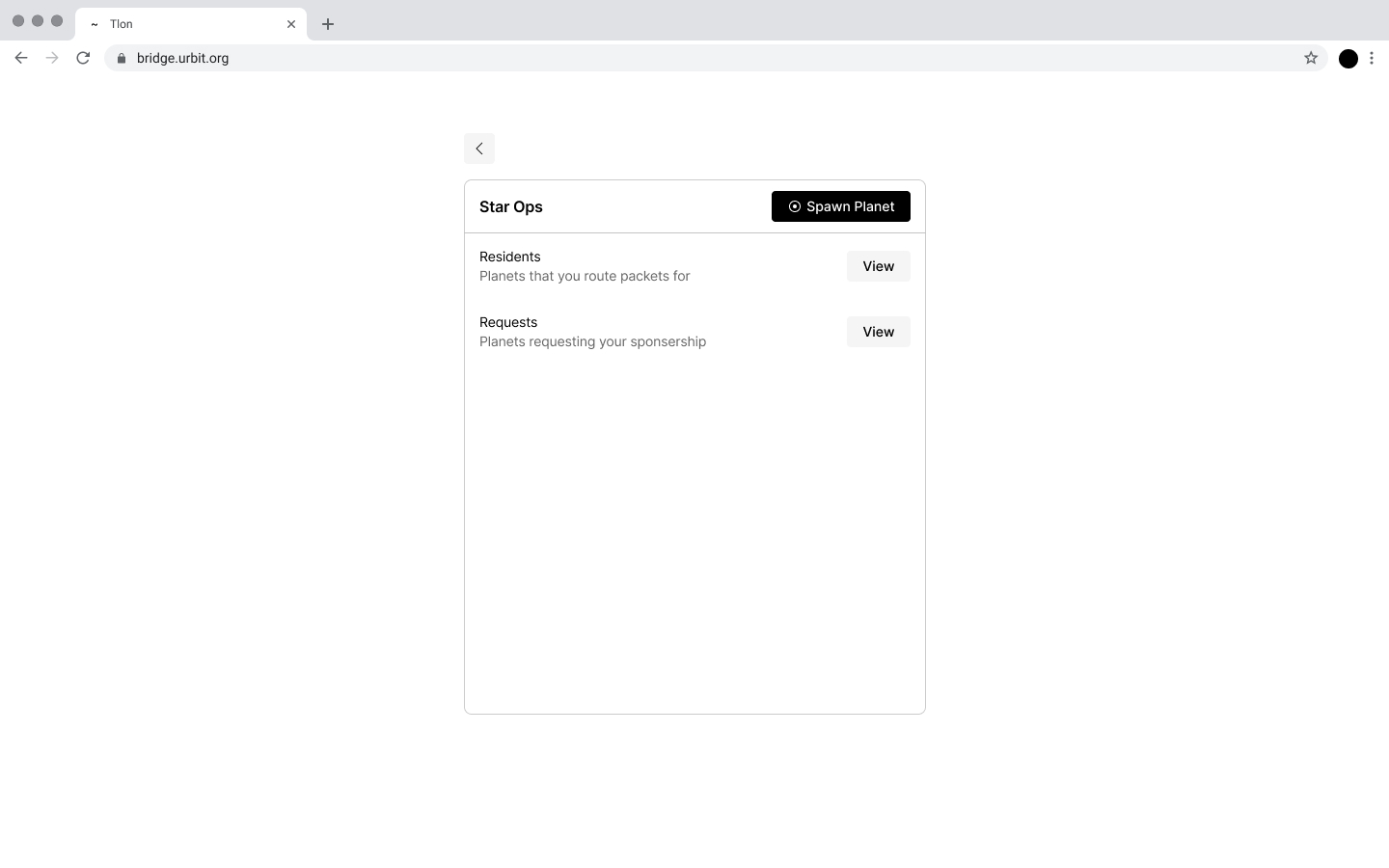Click the Residents row description text

click(585, 276)
